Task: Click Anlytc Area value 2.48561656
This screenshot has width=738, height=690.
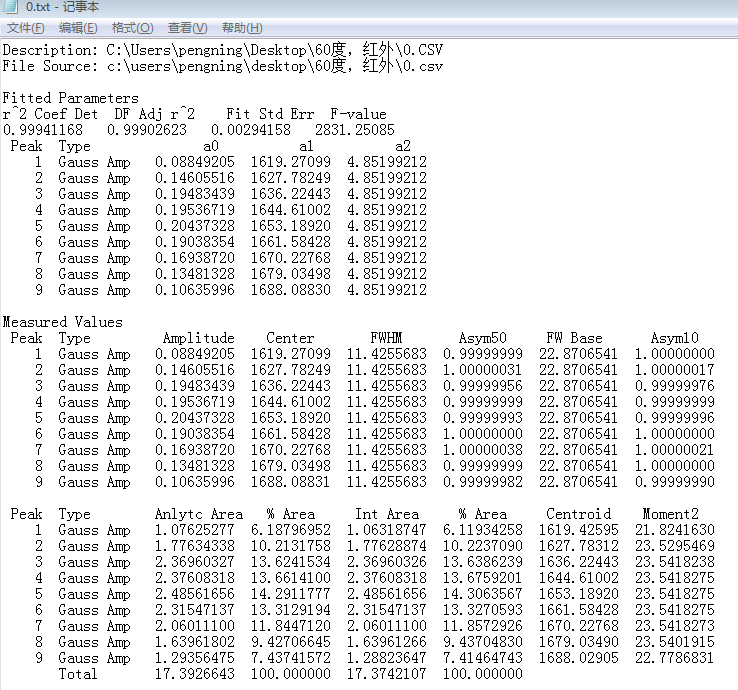Action: tap(195, 594)
